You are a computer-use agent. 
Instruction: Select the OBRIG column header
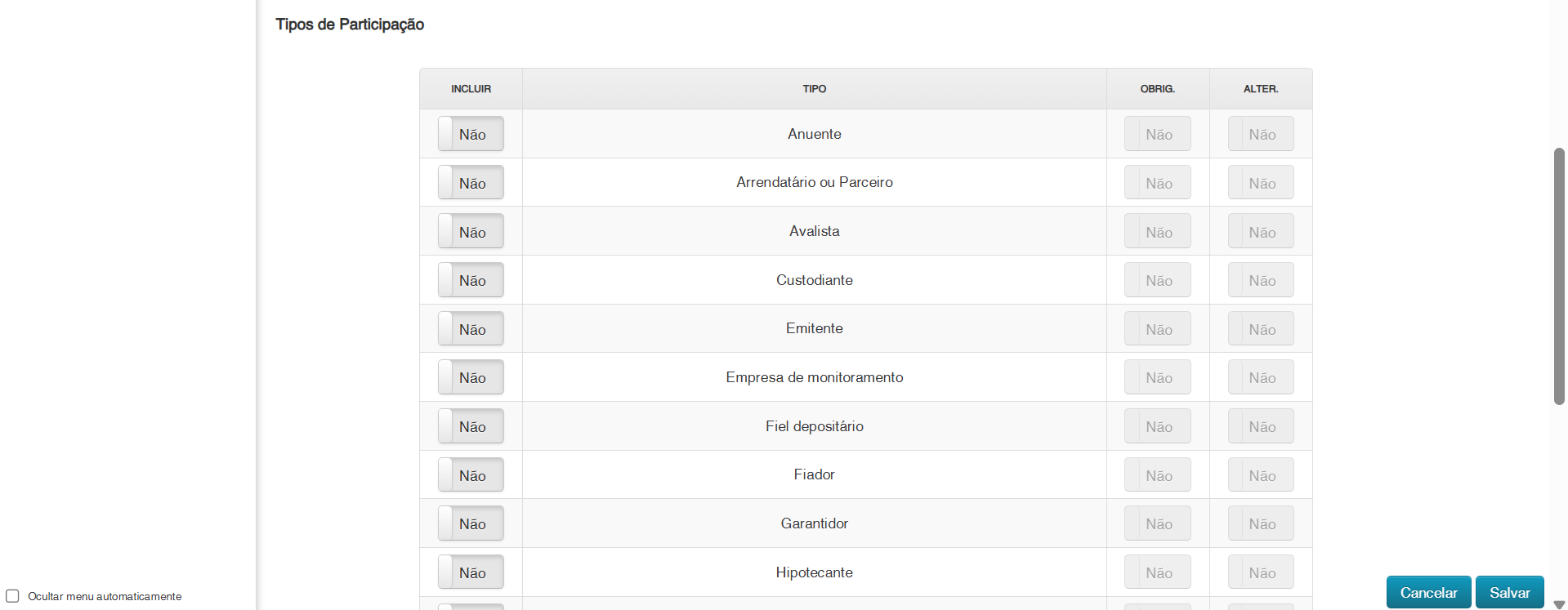click(1157, 89)
